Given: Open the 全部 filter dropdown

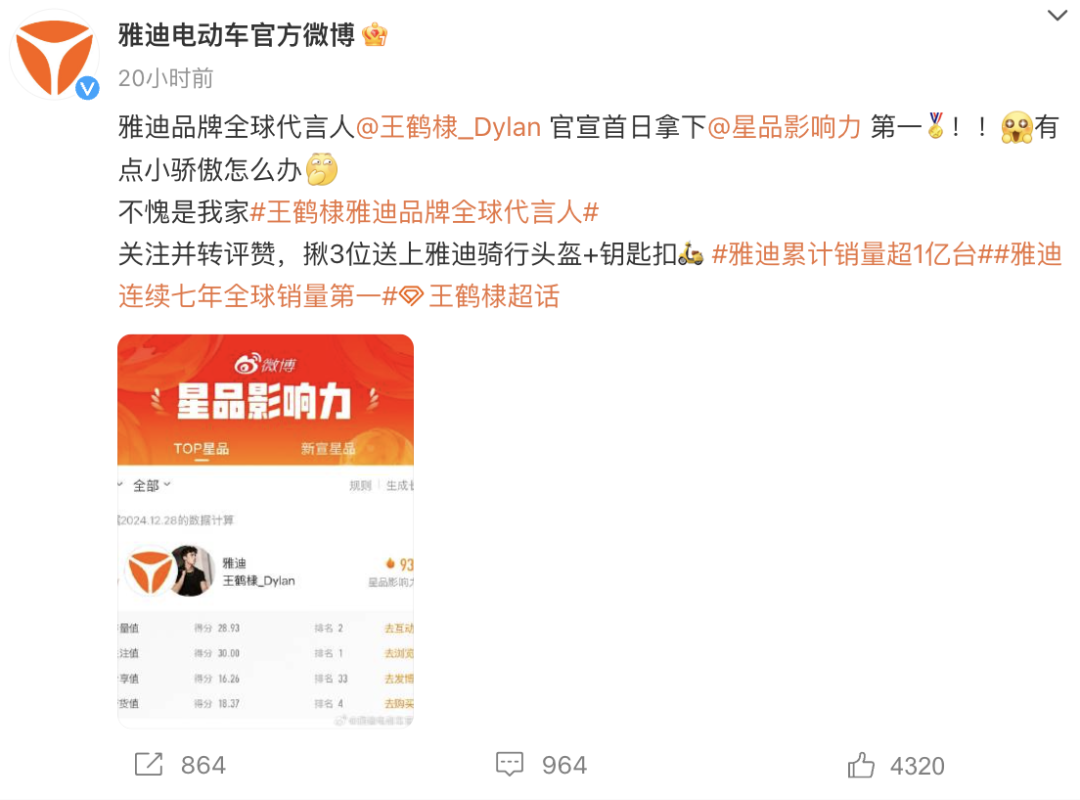Looking at the screenshot, I should click(151, 486).
